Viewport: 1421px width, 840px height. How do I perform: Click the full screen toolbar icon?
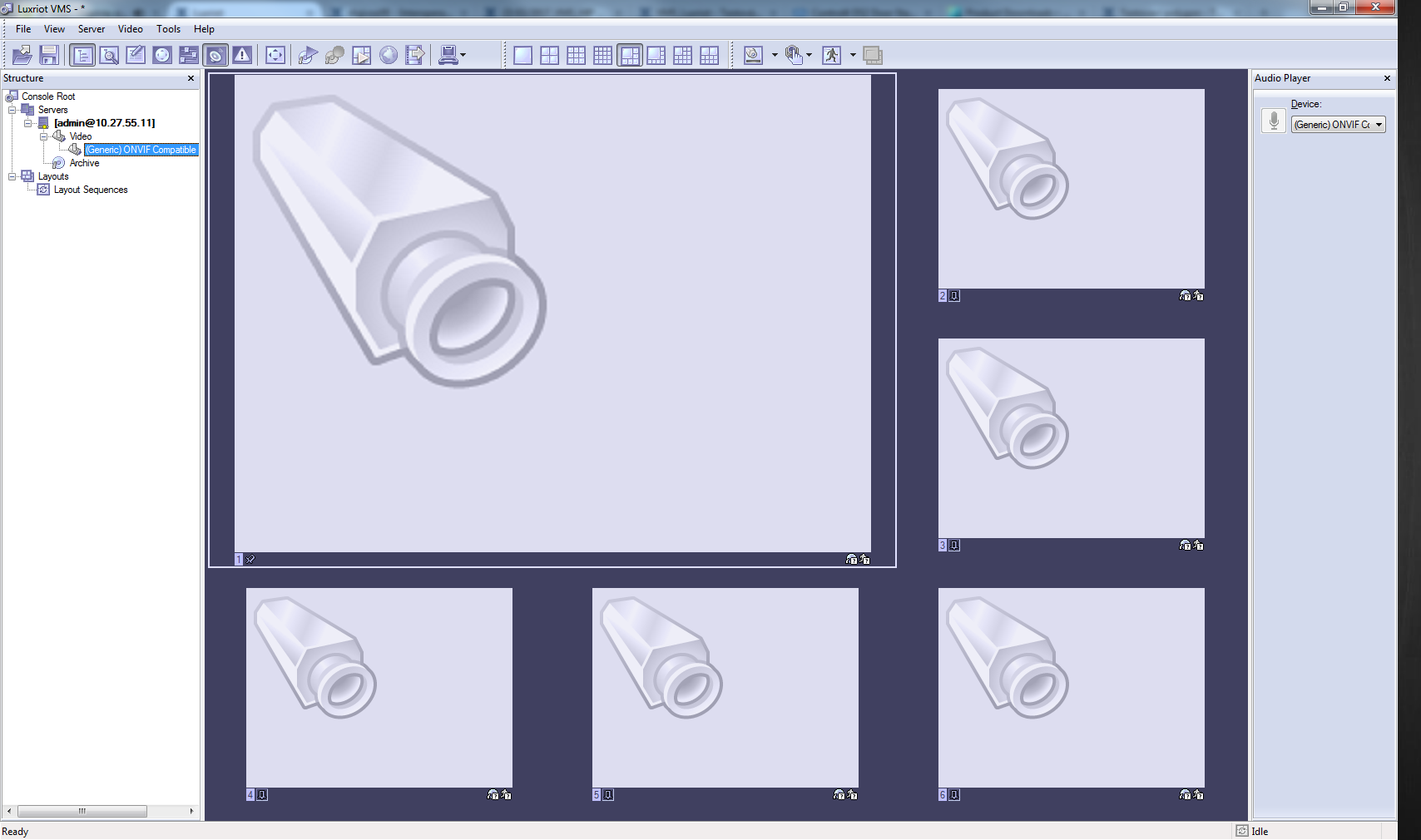coord(275,56)
